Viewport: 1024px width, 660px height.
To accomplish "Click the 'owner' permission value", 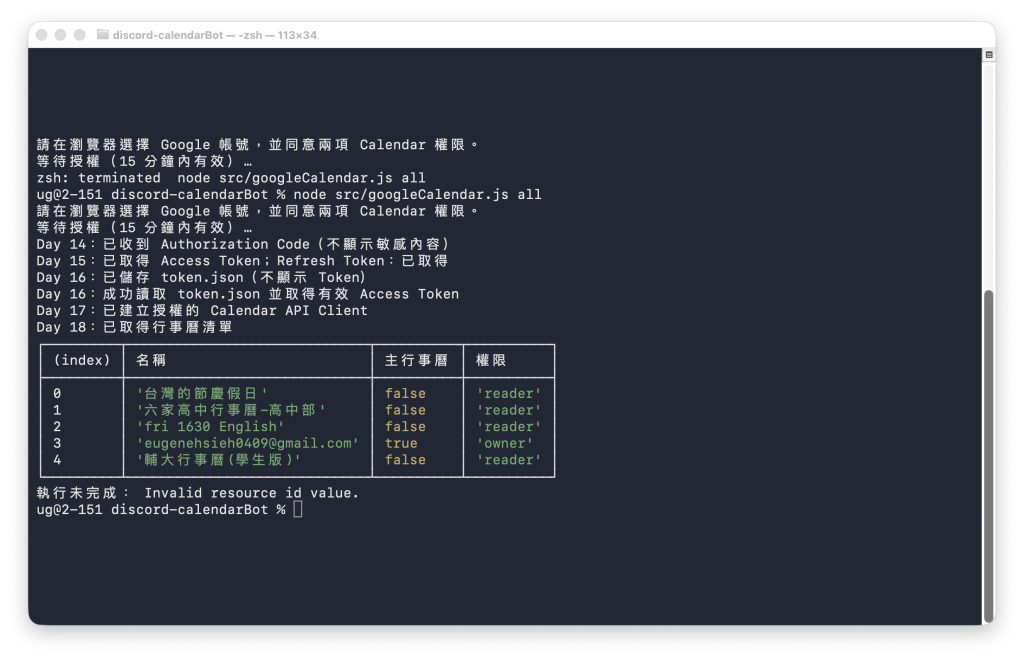I will (x=505, y=443).
